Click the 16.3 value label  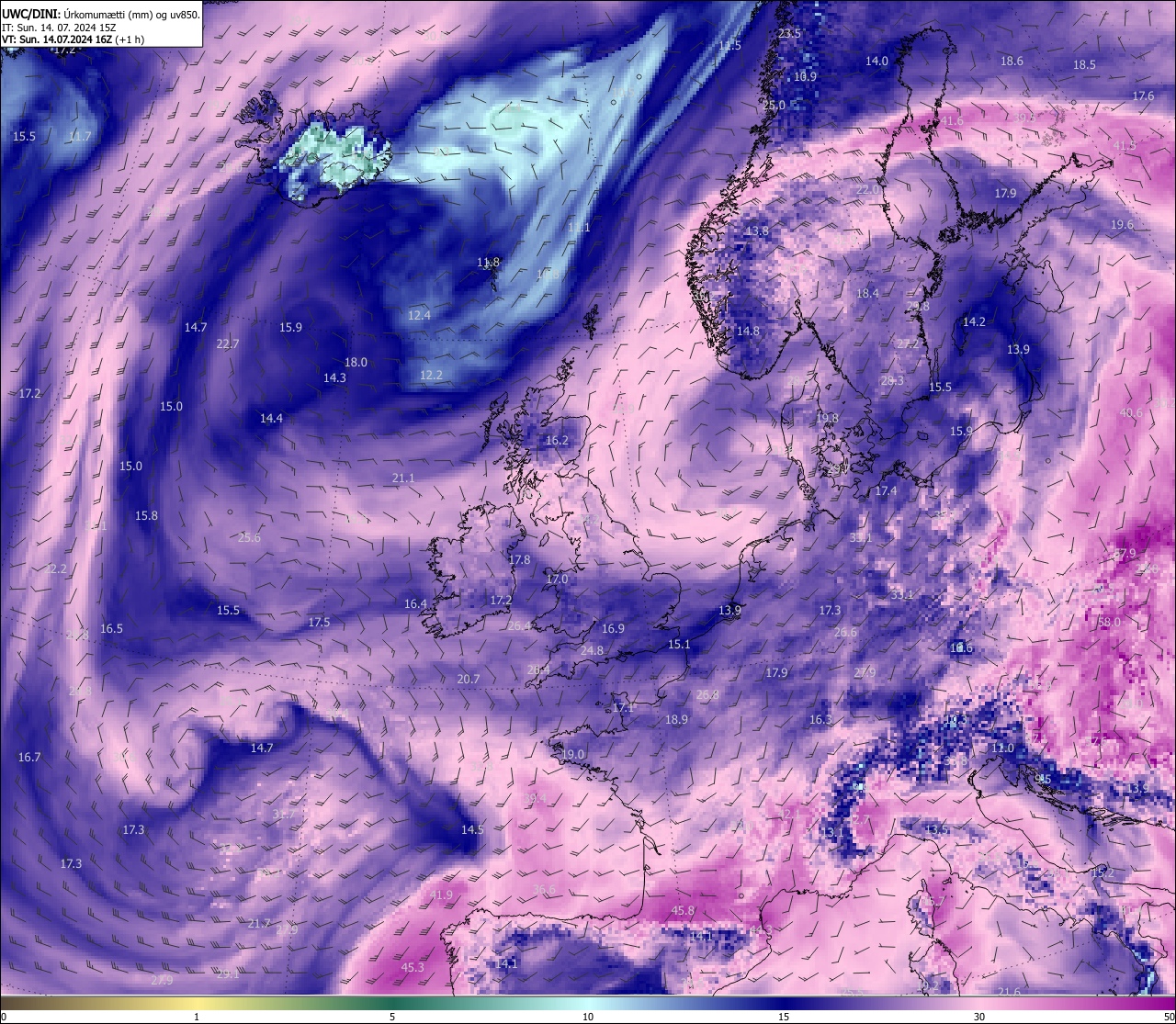[820, 720]
